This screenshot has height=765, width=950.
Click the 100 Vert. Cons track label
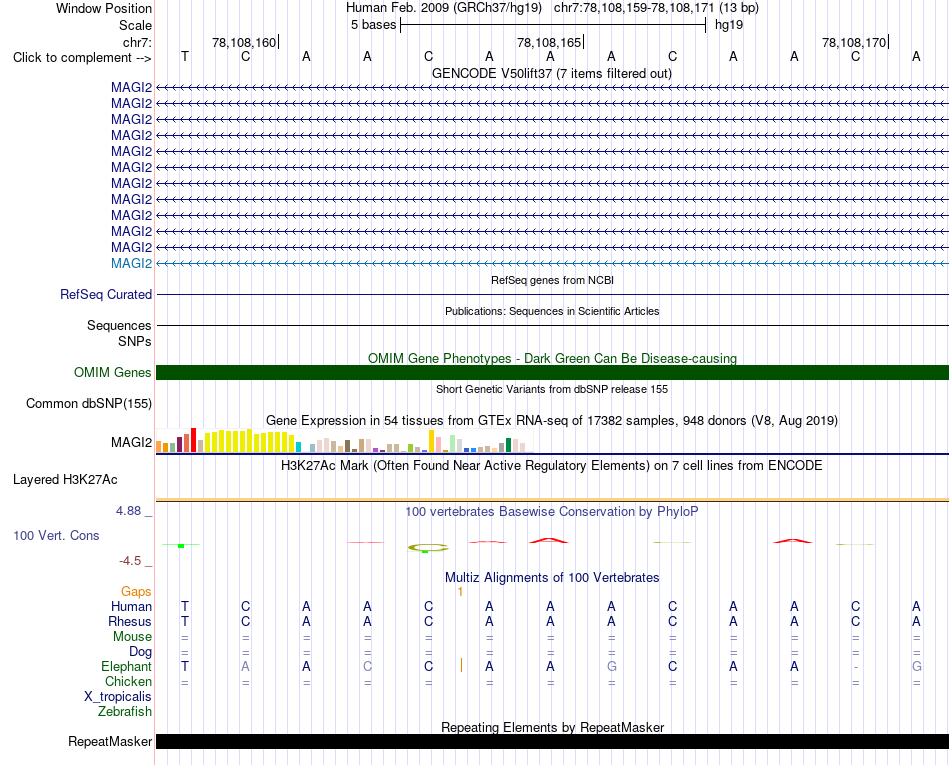pyautogui.click(x=56, y=535)
